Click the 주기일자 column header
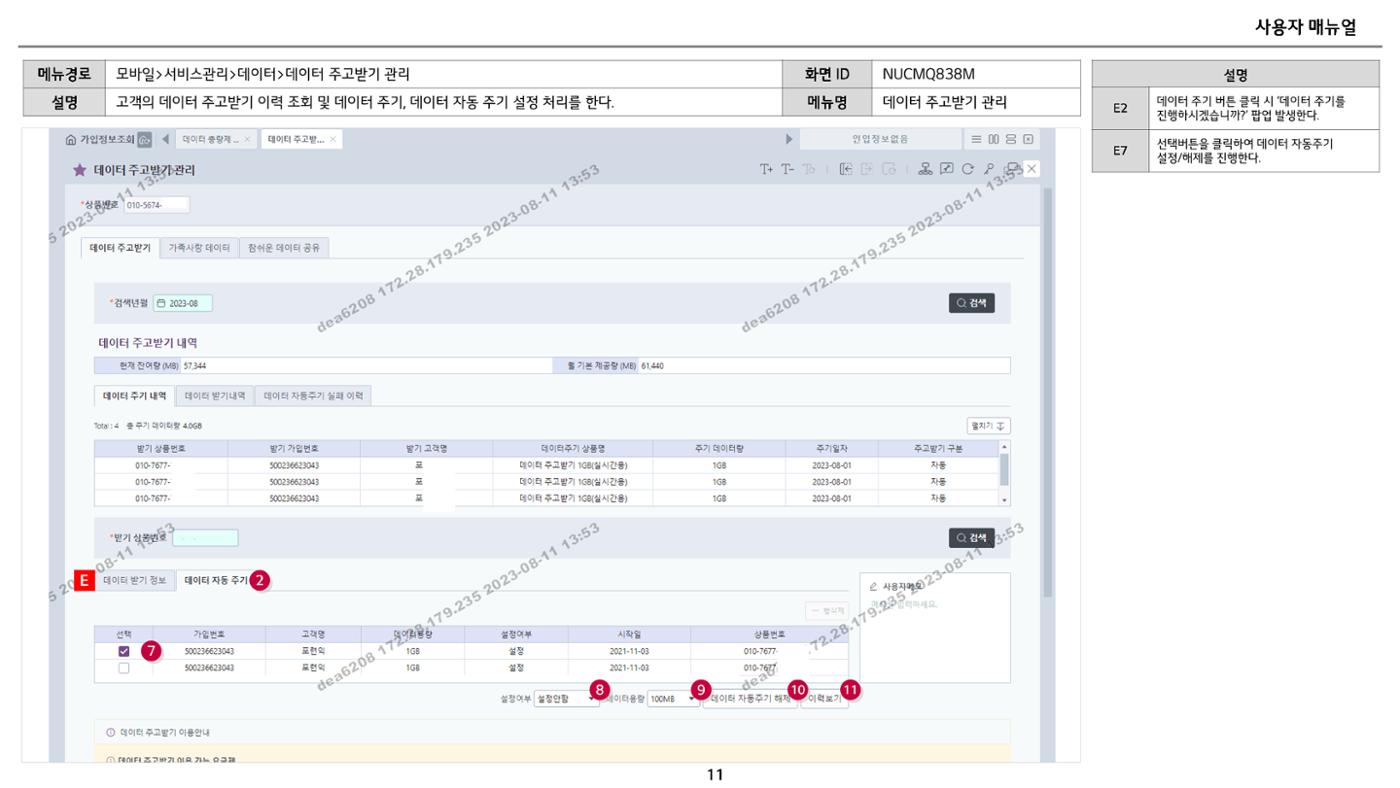 (x=832, y=449)
